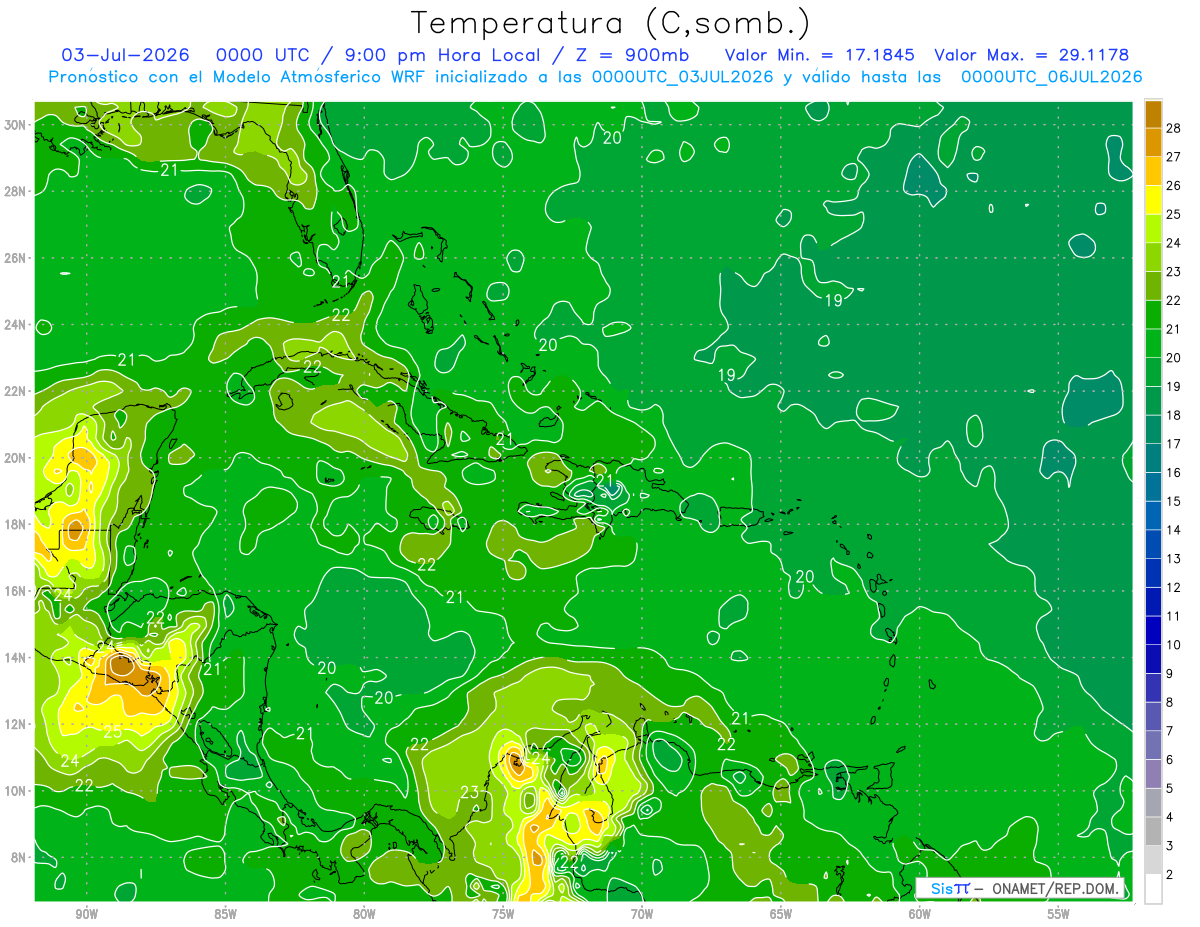Click the darkest orange swatch above 28
1200x927 pixels.
[x=1153, y=113]
